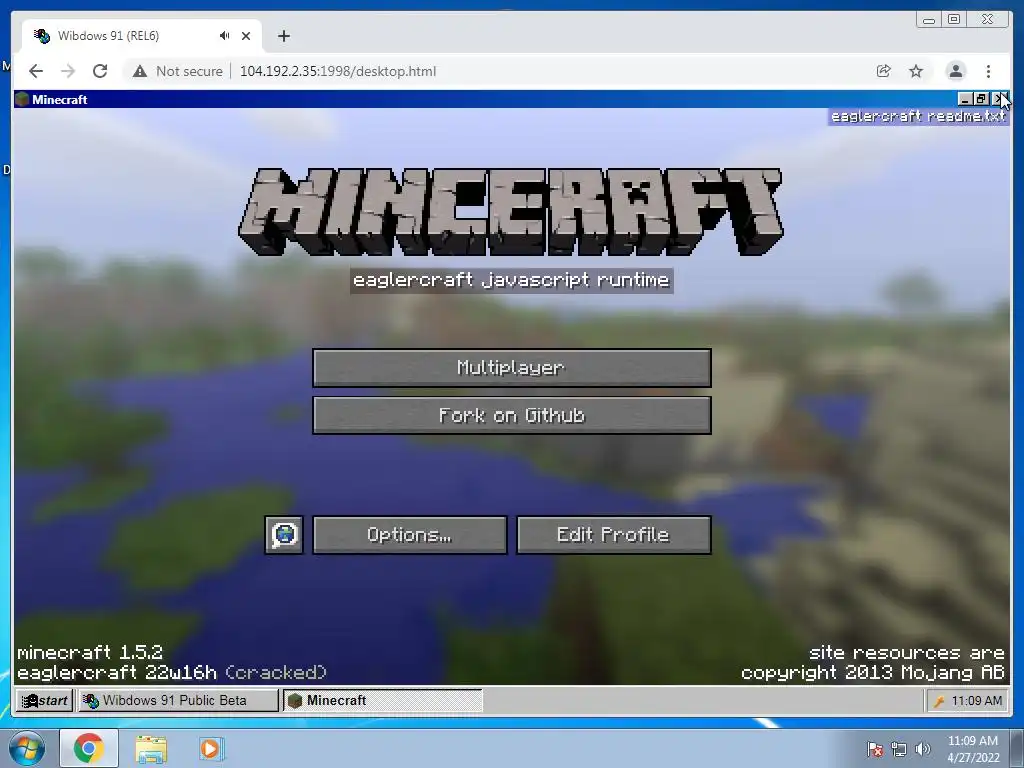Click the Wibdows 91 start button

click(44, 700)
